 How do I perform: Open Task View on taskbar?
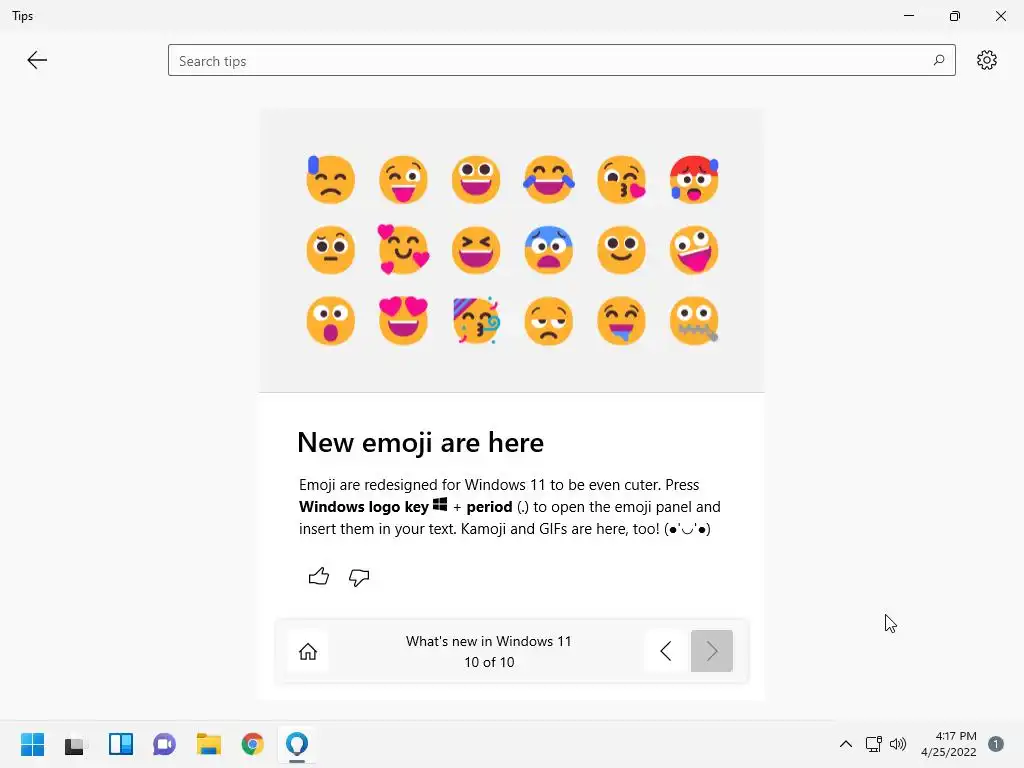(76, 744)
